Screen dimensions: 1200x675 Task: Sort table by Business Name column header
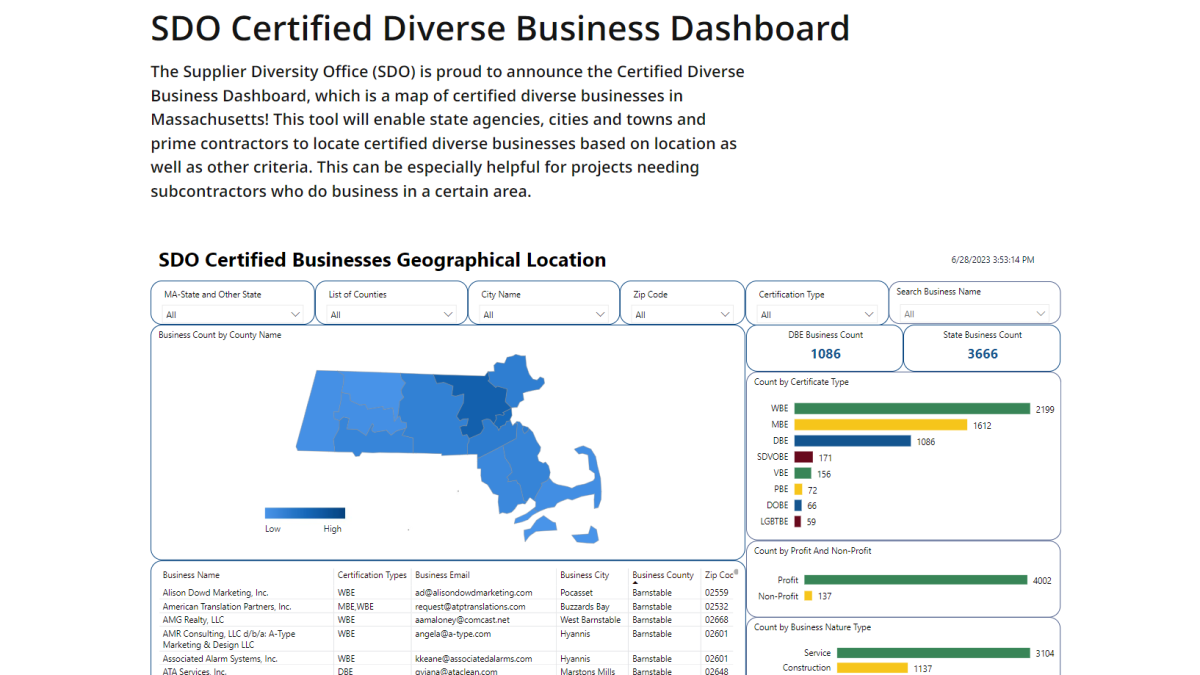(191, 575)
